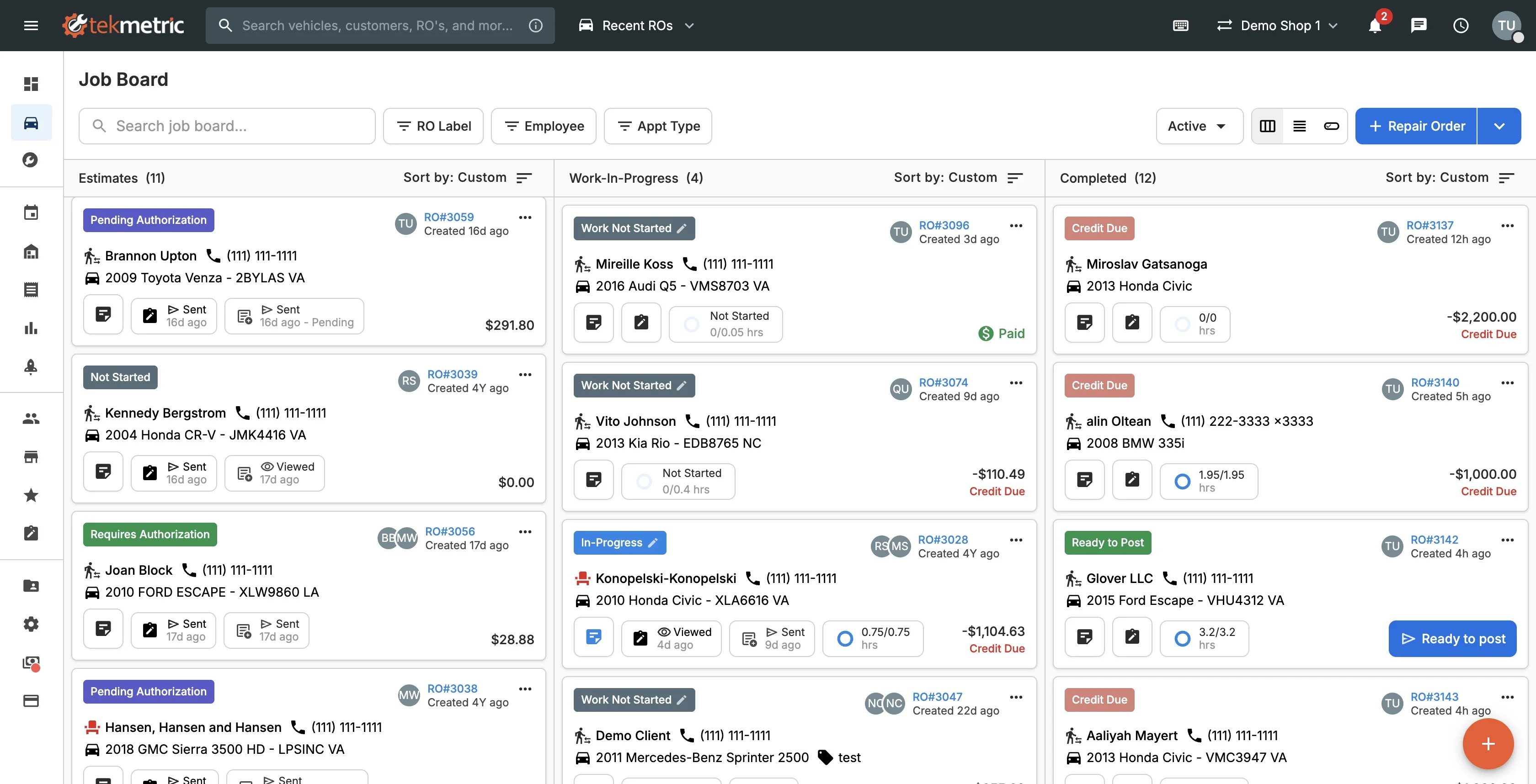The width and height of the screenshot is (1536, 784).
Task: Switch to list view layout
Action: [x=1299, y=126]
